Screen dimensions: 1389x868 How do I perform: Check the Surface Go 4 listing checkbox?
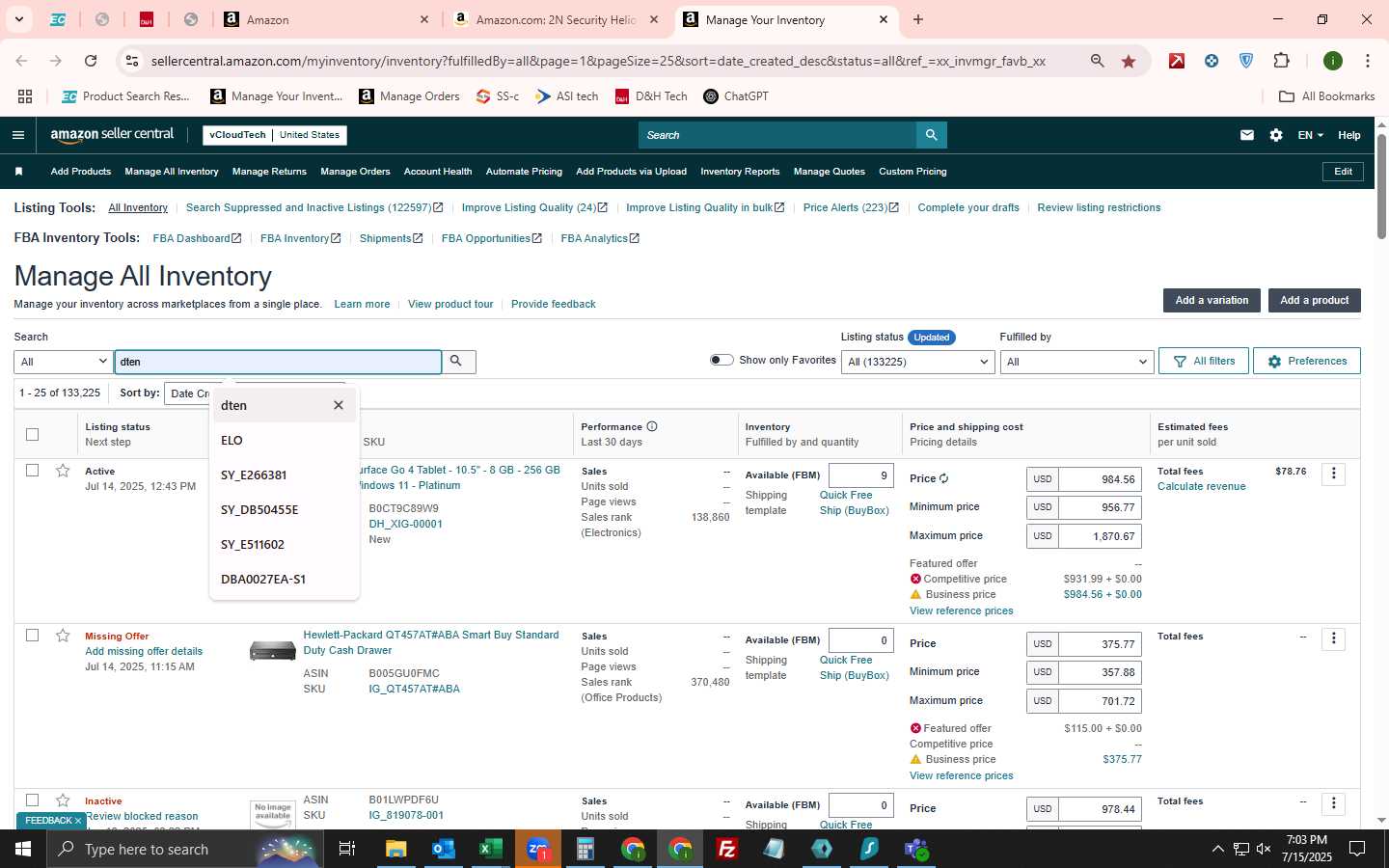pyautogui.click(x=33, y=471)
